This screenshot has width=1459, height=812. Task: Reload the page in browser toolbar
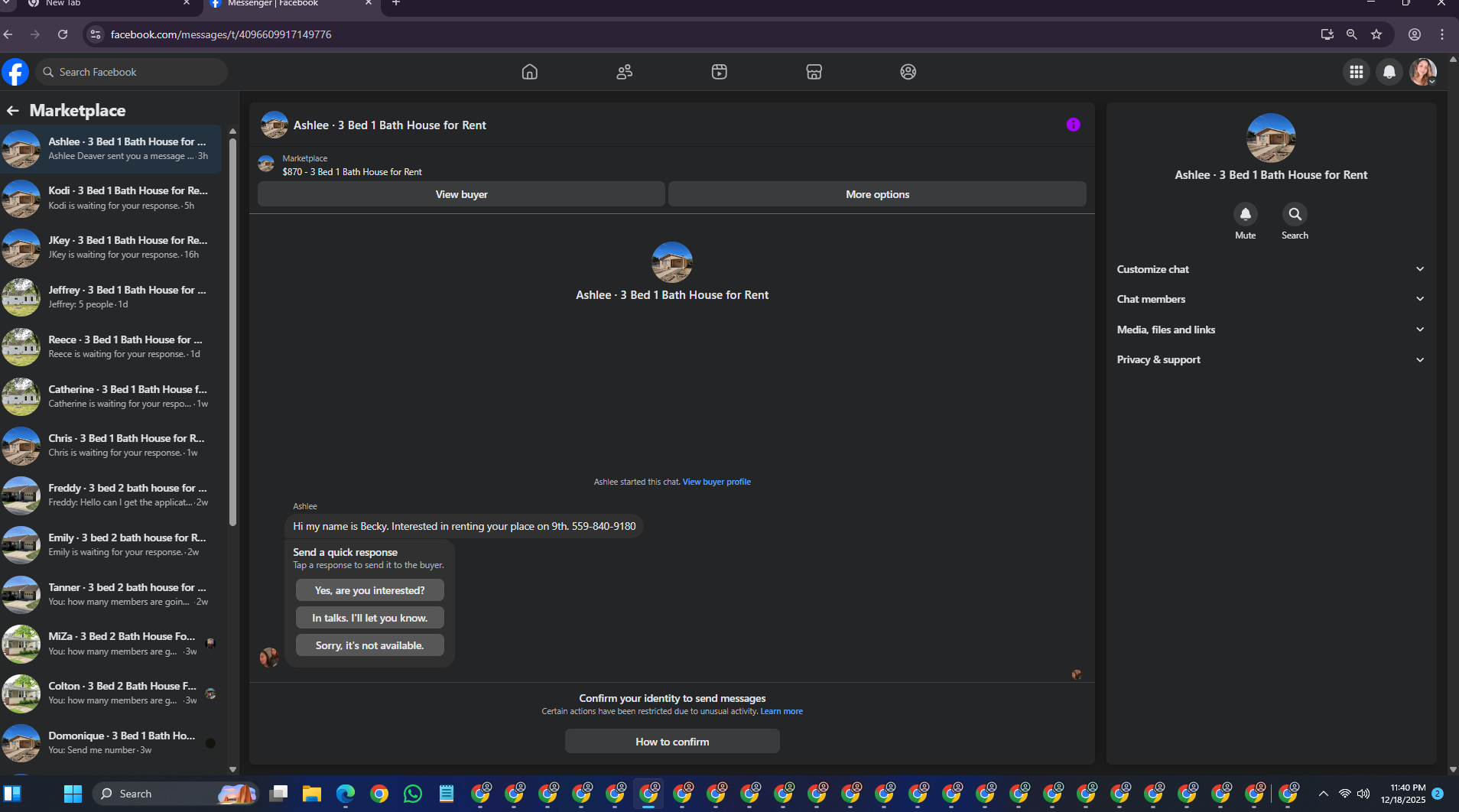pos(63,34)
